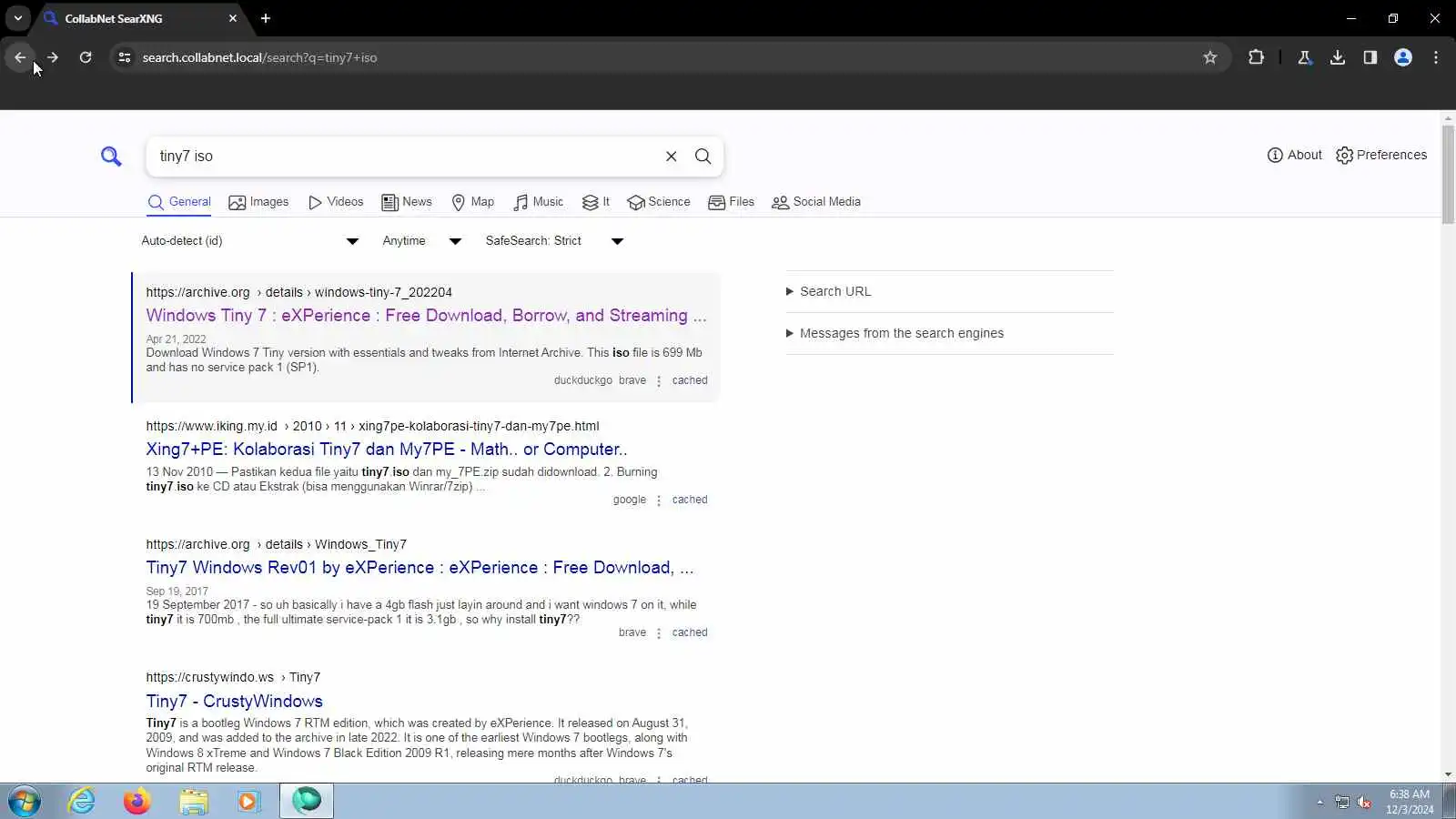
Task: Toggle browser side panel
Action: 1370,57
